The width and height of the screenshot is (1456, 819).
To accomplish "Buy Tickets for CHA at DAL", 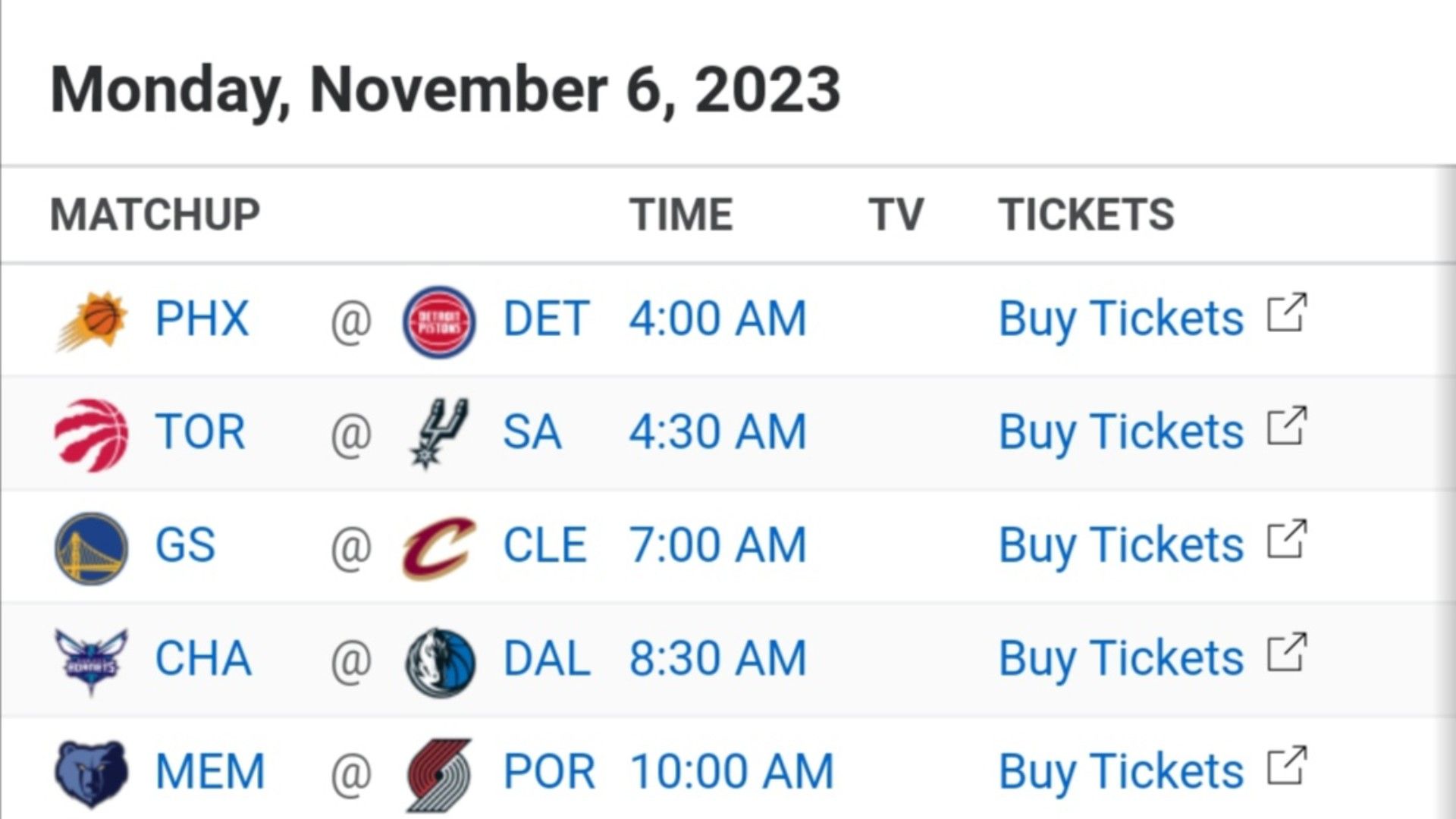I will (x=1121, y=659).
